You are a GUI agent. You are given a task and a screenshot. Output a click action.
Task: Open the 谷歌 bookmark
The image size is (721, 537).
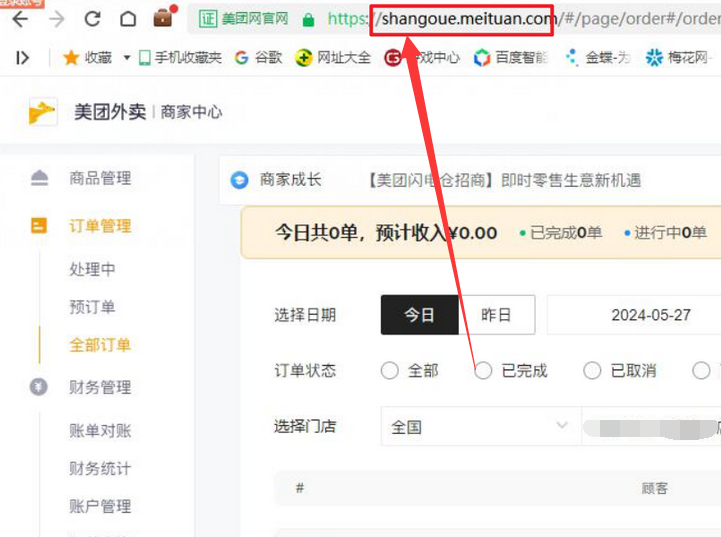258,57
